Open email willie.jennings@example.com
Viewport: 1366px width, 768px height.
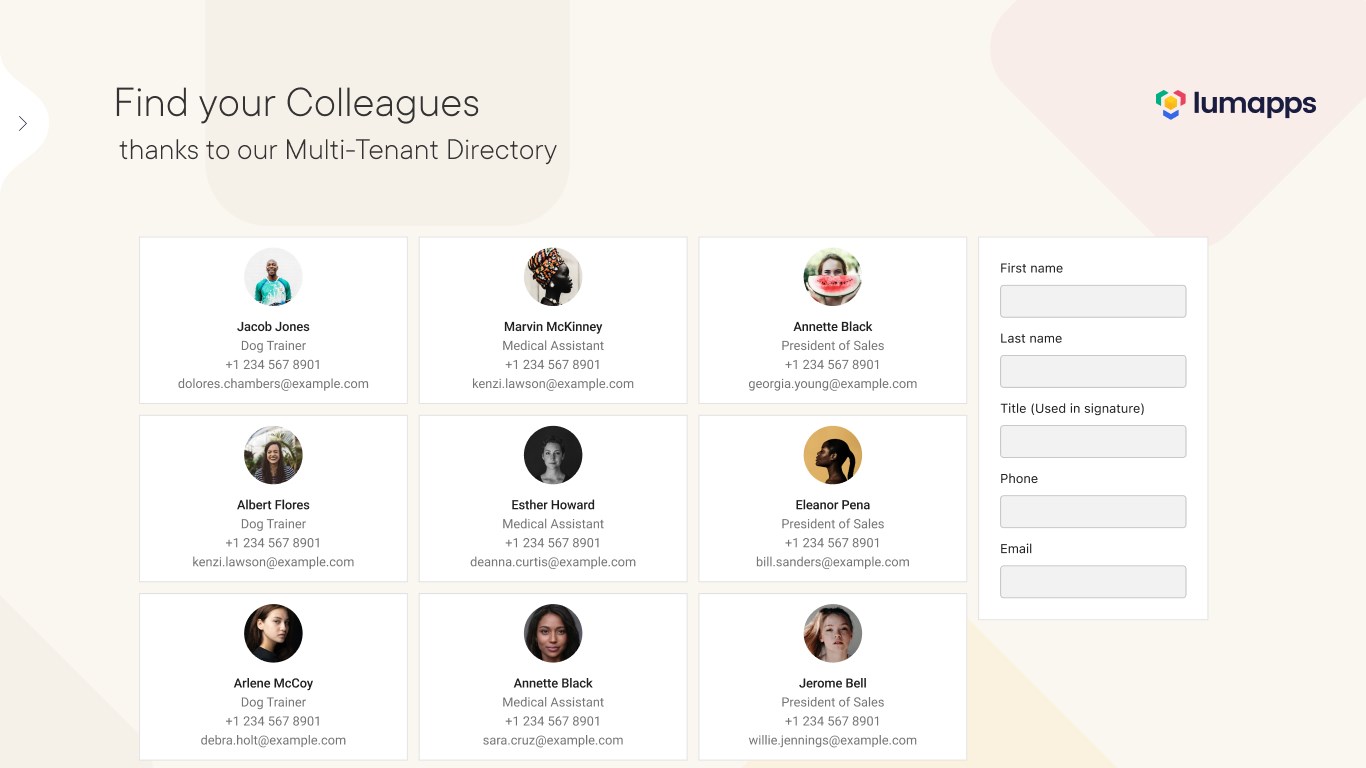(833, 741)
